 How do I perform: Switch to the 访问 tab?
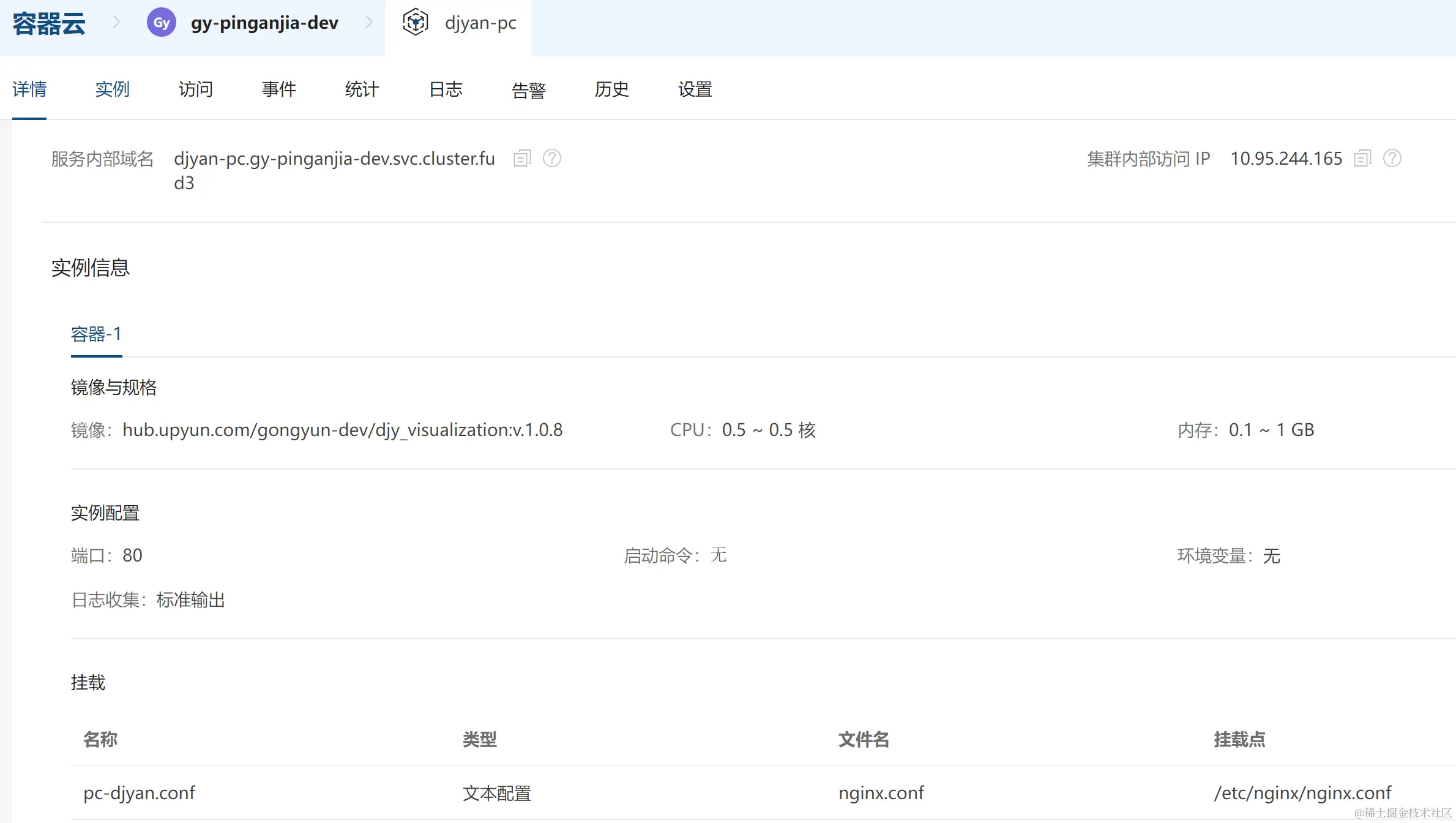195,89
